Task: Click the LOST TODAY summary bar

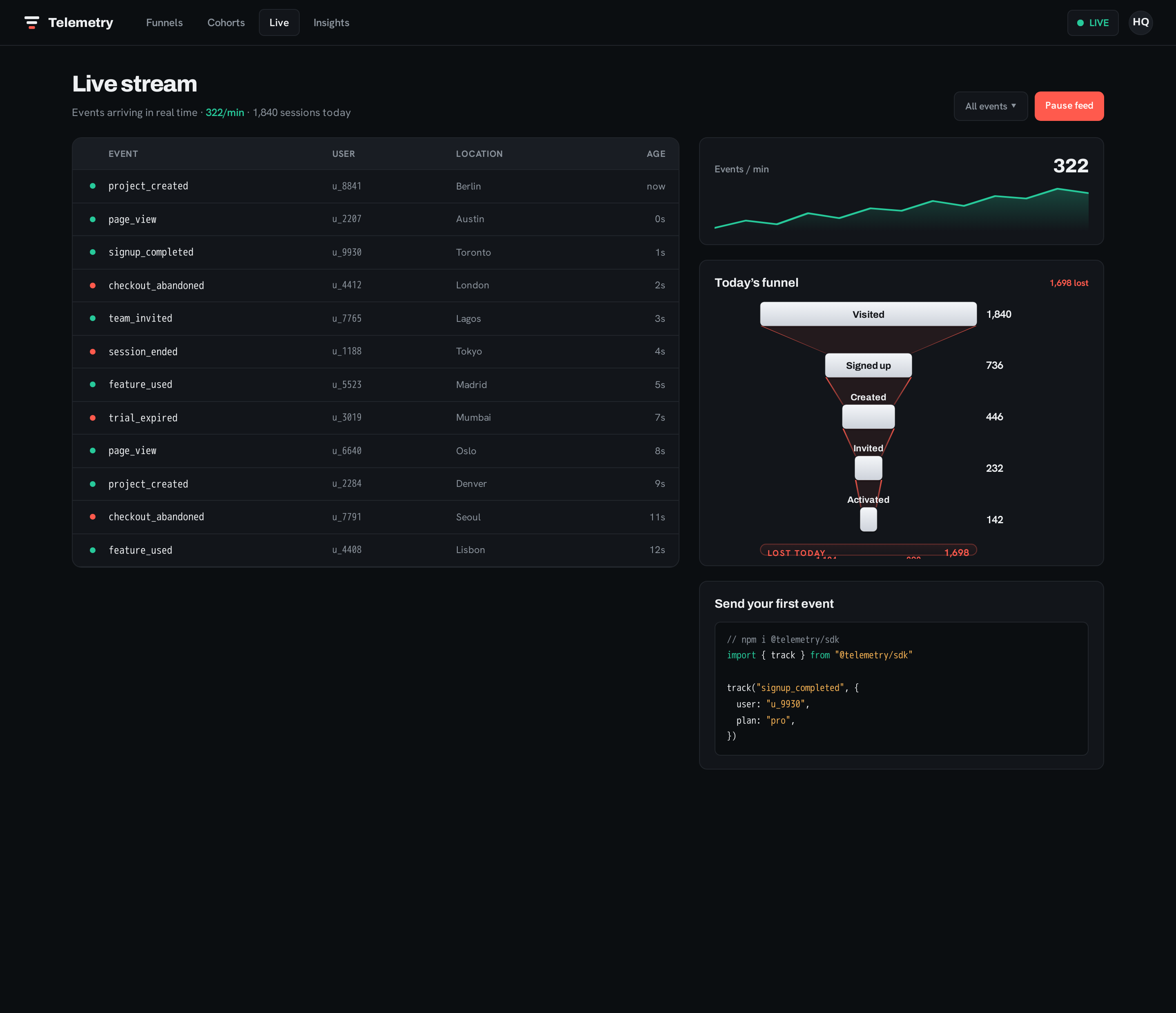Action: [x=869, y=550]
